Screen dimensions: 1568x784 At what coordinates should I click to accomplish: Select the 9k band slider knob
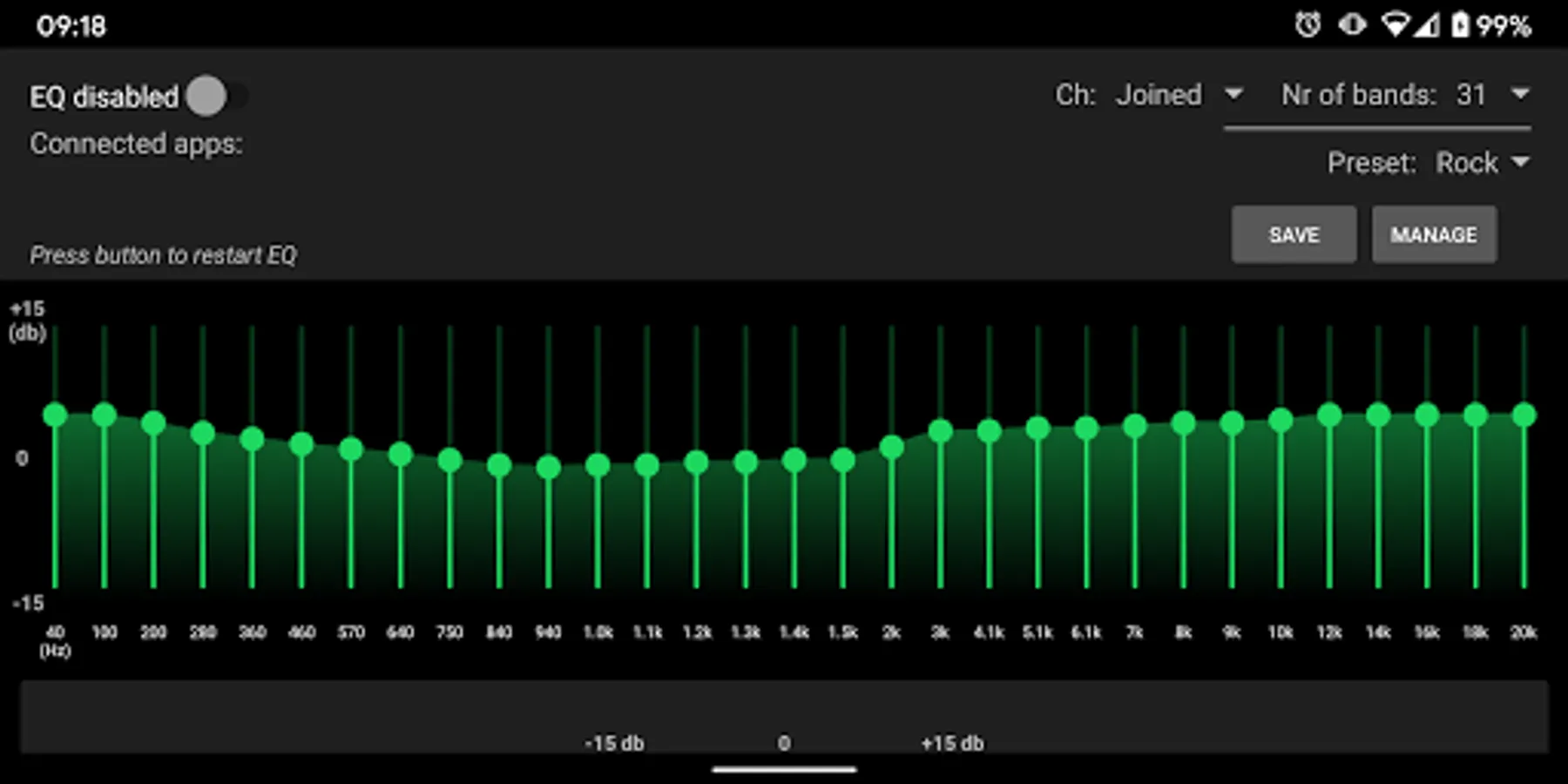tap(1232, 423)
